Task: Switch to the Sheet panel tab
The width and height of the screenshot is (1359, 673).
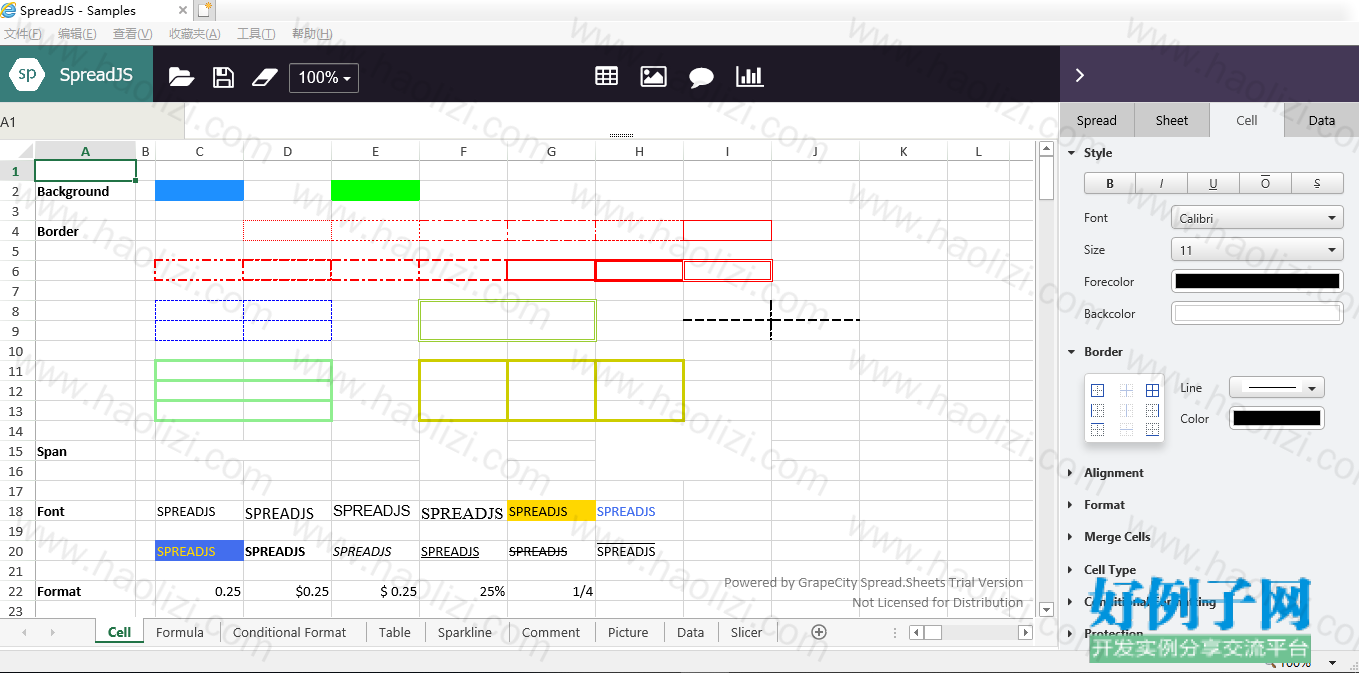Action: click(x=1172, y=120)
